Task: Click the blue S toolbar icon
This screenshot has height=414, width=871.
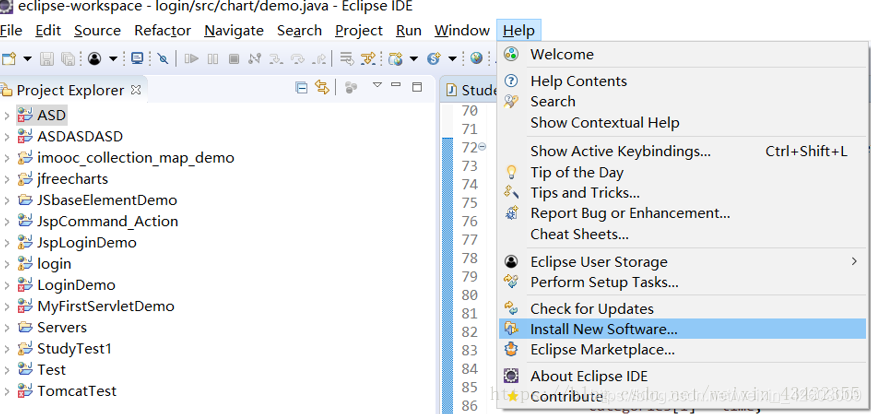Action: pyautogui.click(x=433, y=58)
